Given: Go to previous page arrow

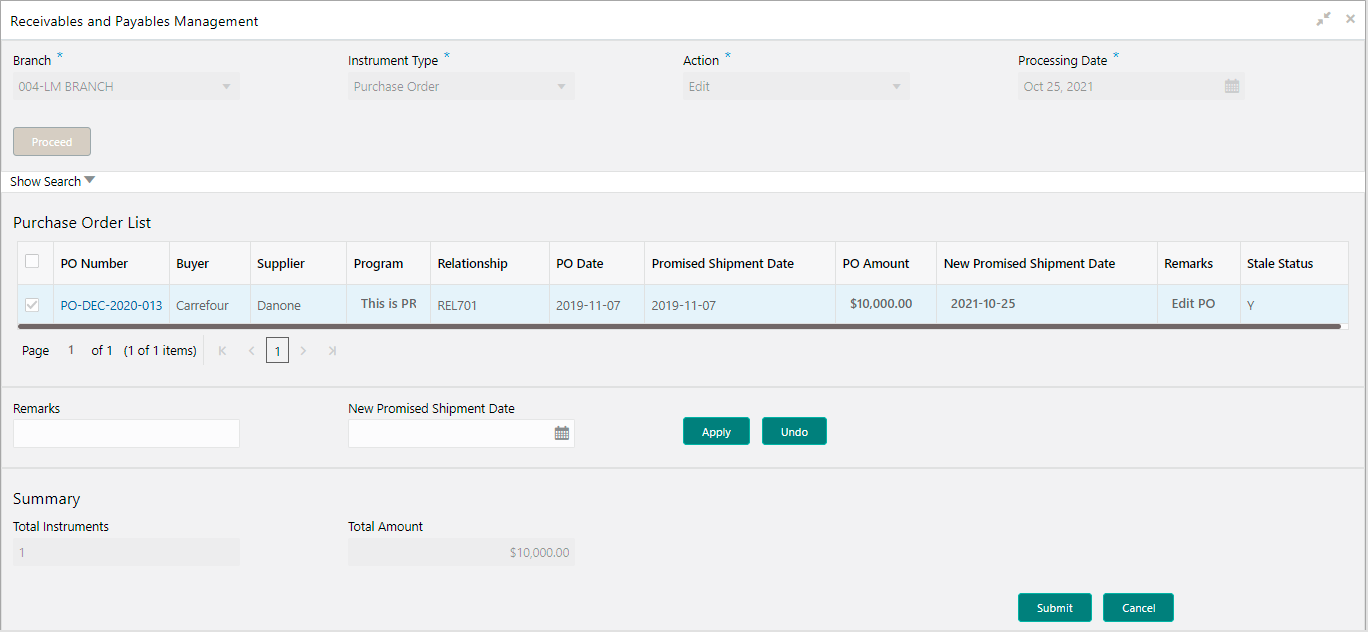Looking at the screenshot, I should point(251,351).
